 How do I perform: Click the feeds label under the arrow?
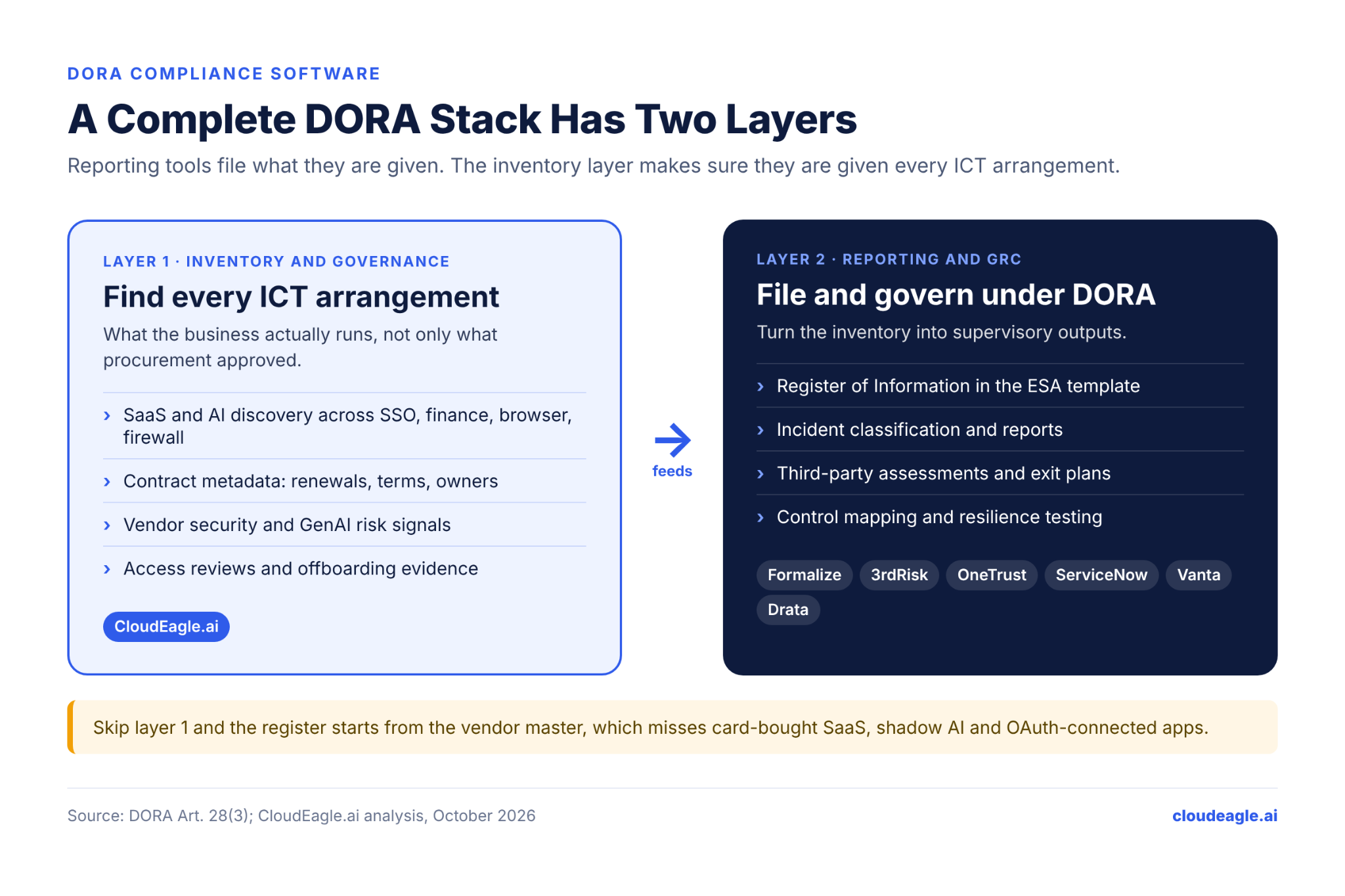pyautogui.click(x=672, y=471)
